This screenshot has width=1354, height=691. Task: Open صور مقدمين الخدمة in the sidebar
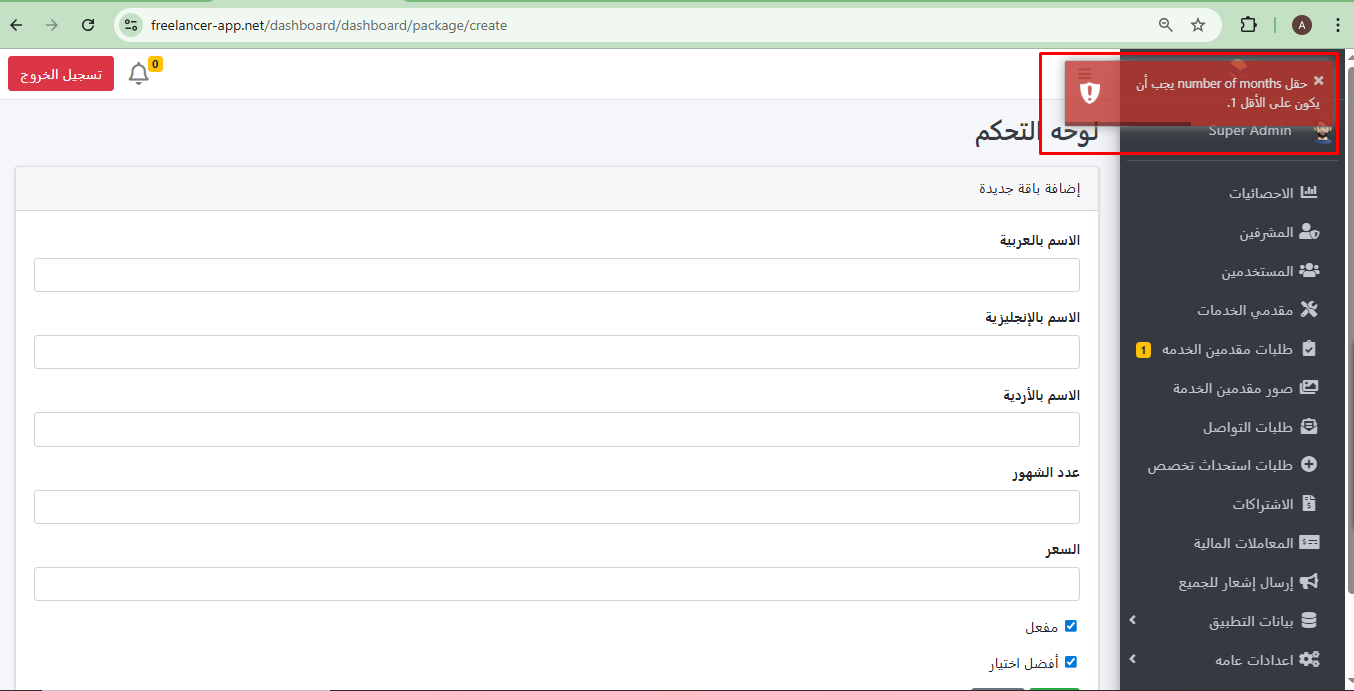pyautogui.click(x=1233, y=388)
